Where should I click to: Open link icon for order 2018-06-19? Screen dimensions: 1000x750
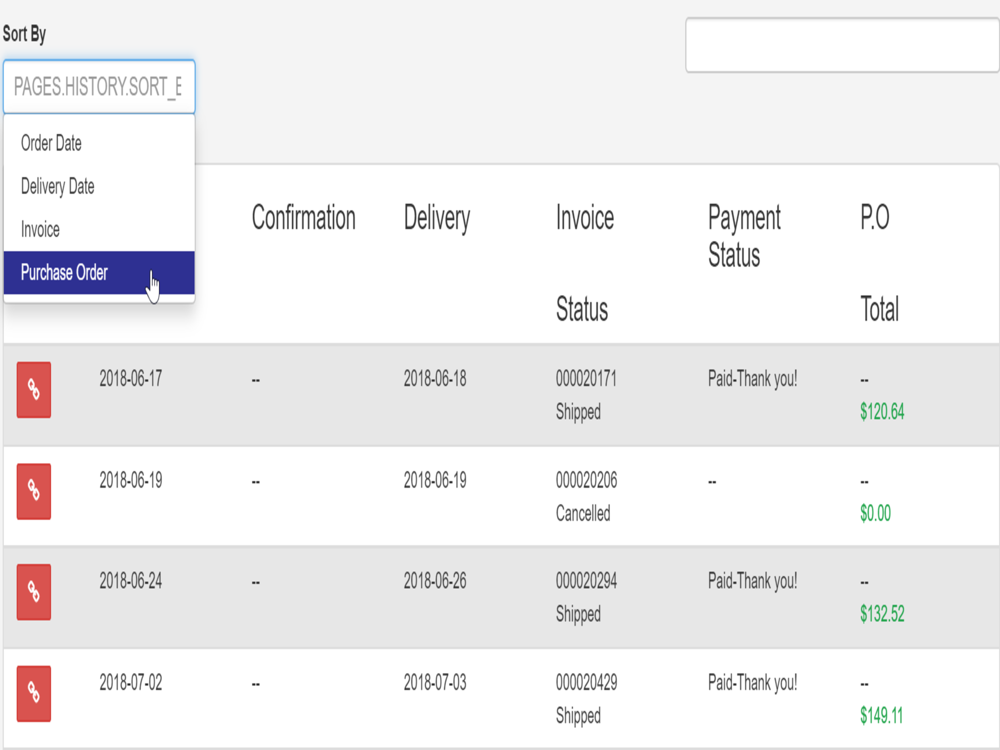click(34, 491)
